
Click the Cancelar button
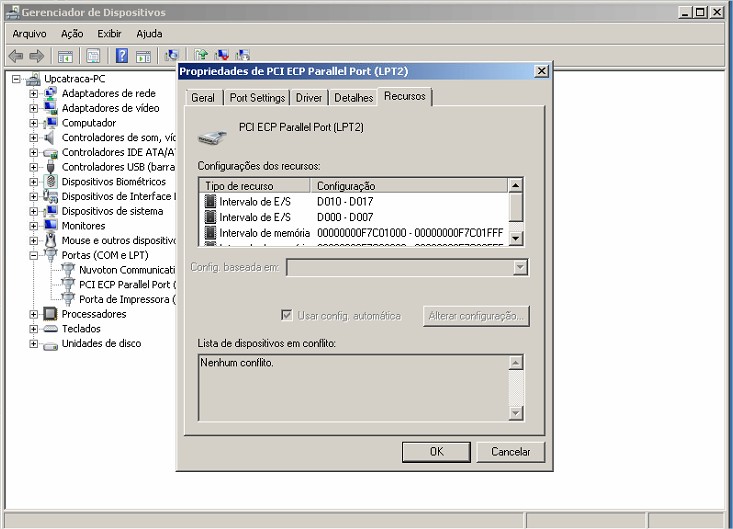pyautogui.click(x=510, y=452)
